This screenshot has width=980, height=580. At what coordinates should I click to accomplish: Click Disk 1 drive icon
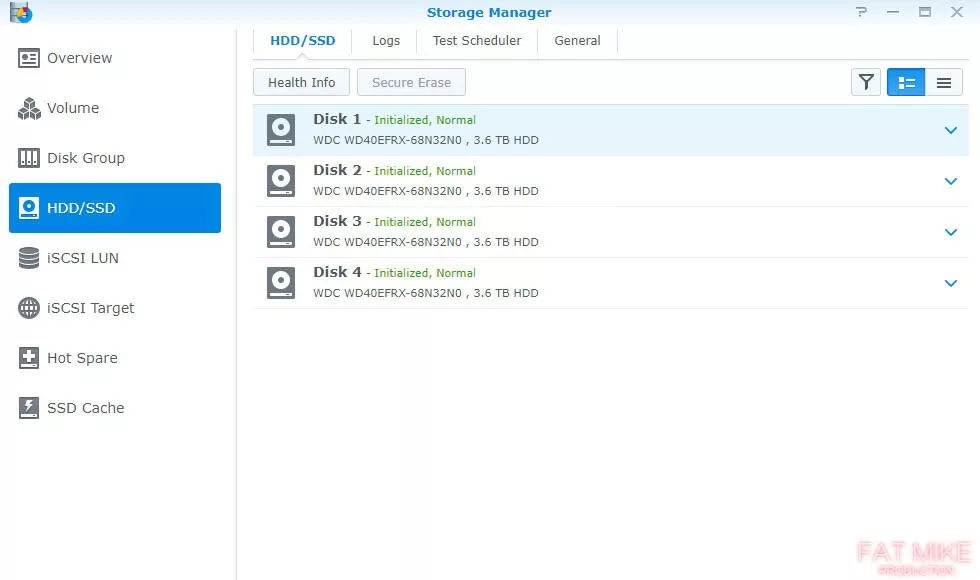tap(281, 130)
